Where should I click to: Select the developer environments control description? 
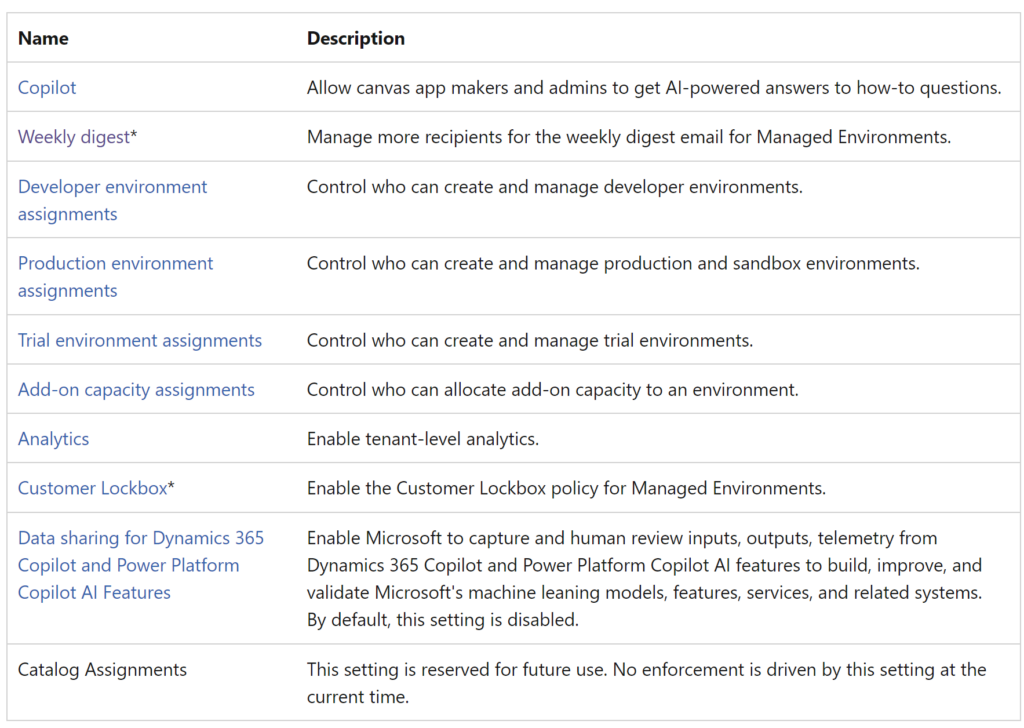click(x=554, y=187)
